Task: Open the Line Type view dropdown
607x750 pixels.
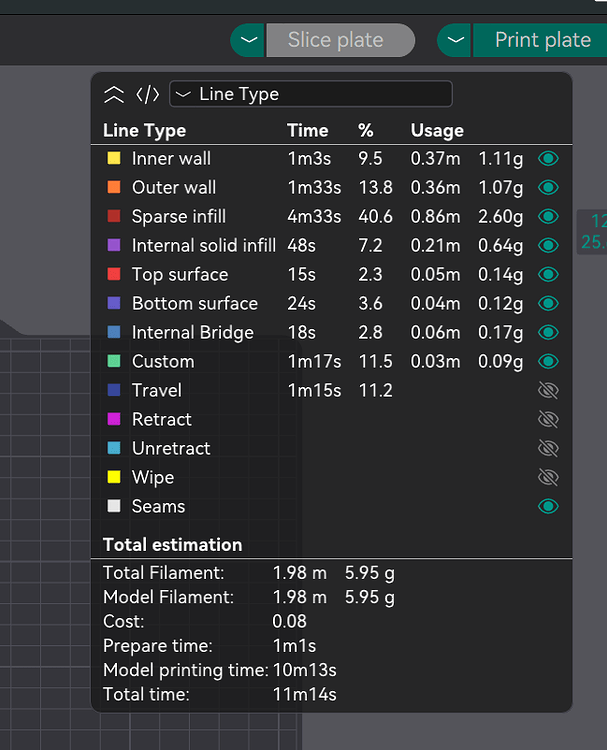Action: pyautogui.click(x=310, y=94)
